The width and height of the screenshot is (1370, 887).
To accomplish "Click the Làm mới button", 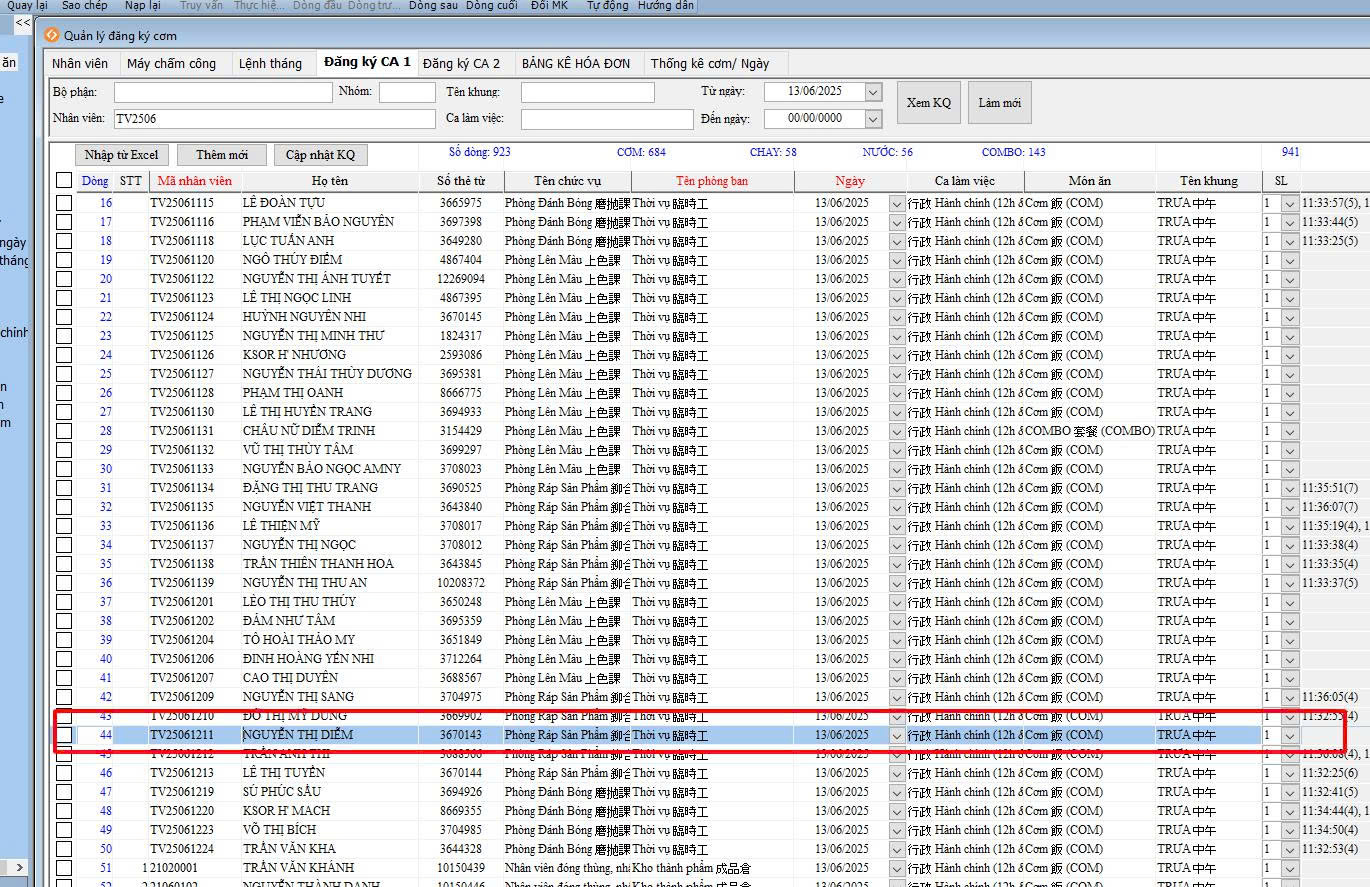I will (x=999, y=103).
